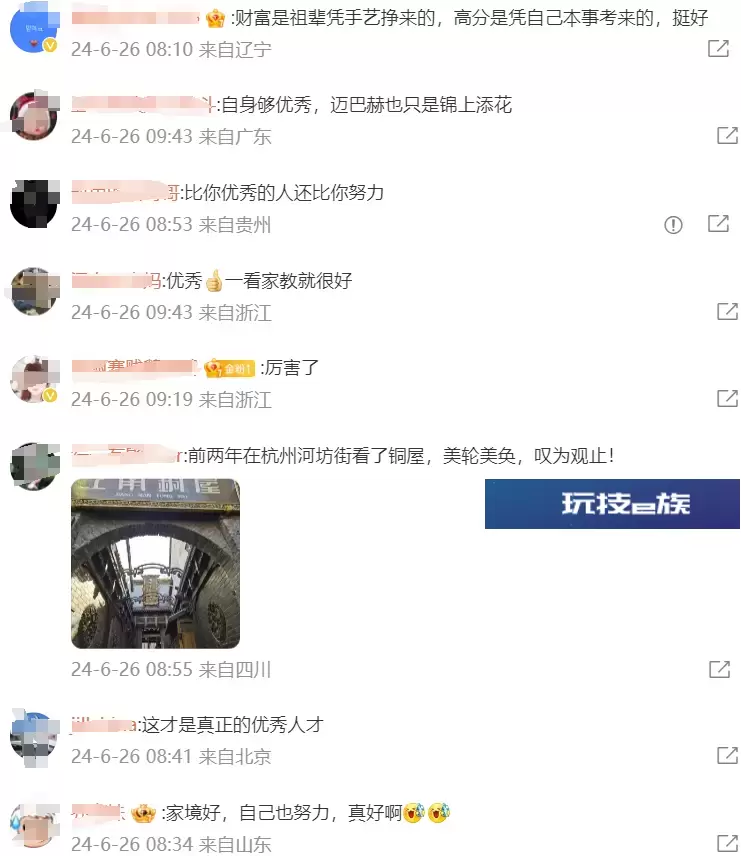This screenshot has width=741, height=856.
Task: Click share icon on Guizhou comment
Action: pyautogui.click(x=718, y=223)
